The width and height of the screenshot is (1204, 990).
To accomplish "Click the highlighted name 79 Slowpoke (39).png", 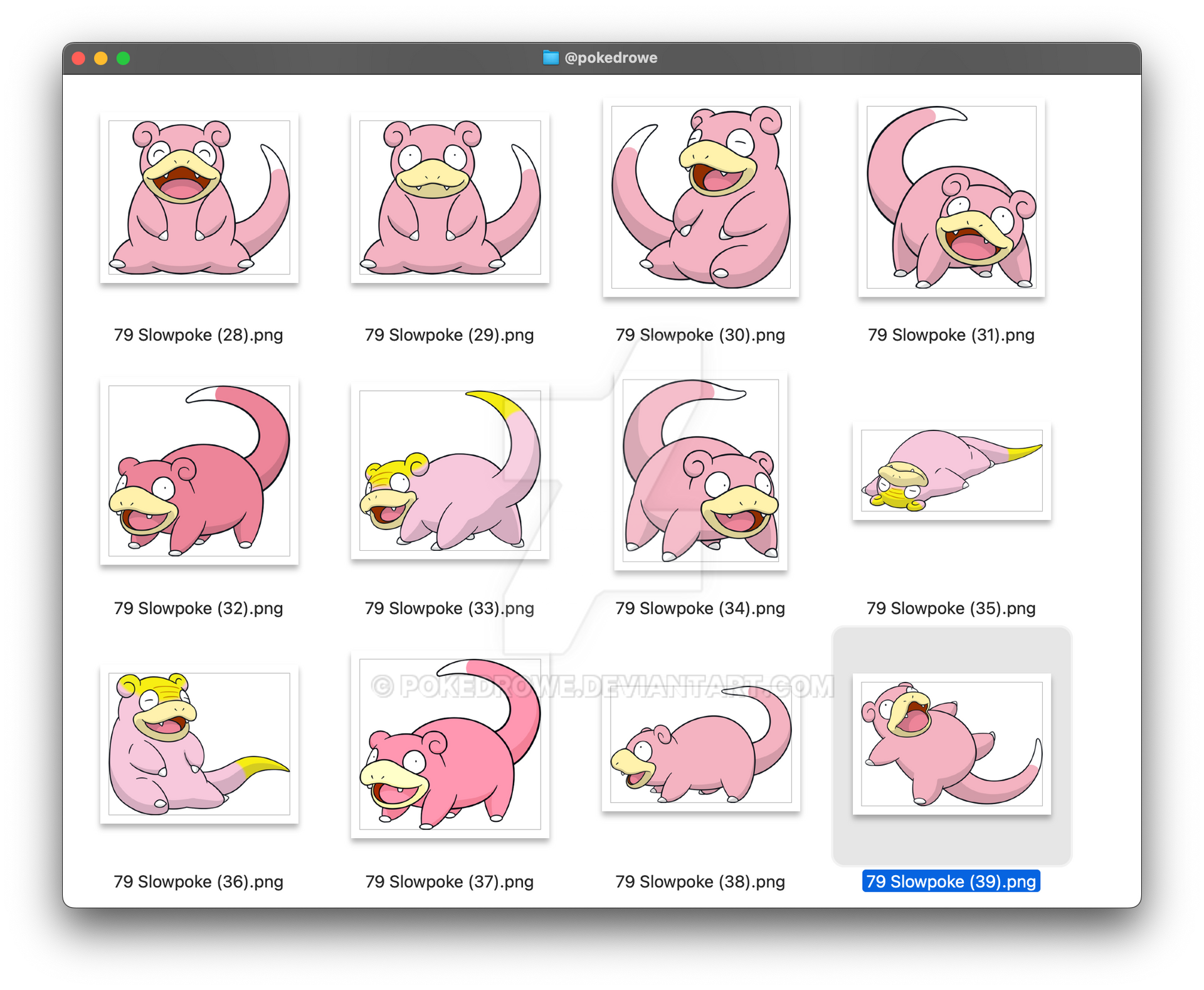I will coord(951,881).
